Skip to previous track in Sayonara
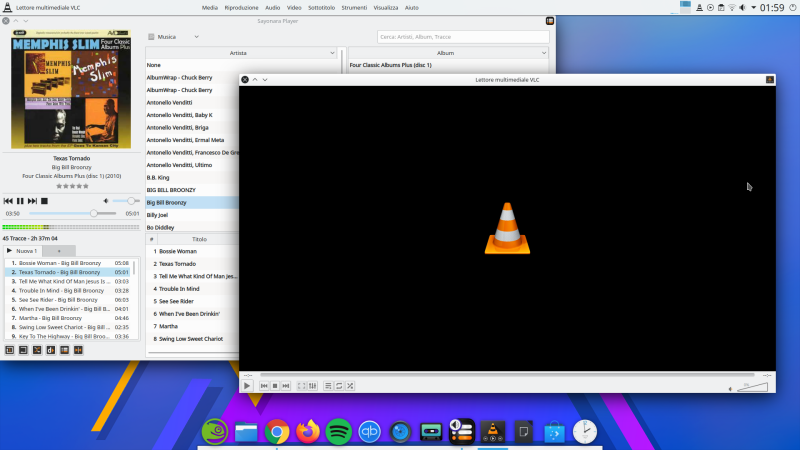Screen dimensions: 800x450 pyautogui.click(x=8, y=201)
